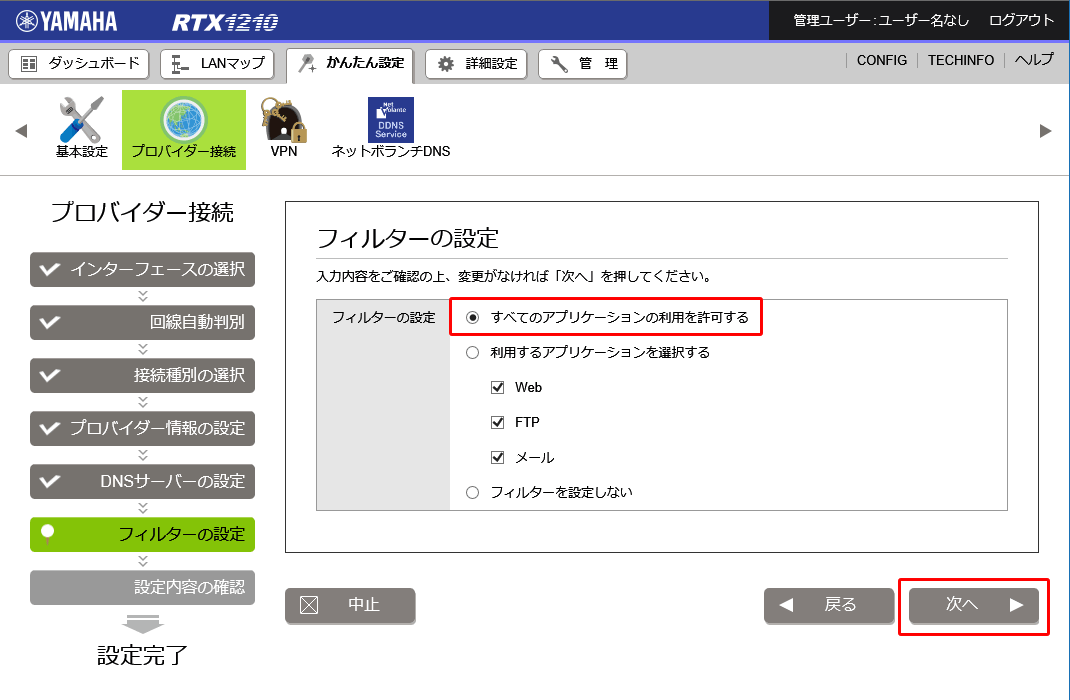Uncheck the Web checkbox

498,387
